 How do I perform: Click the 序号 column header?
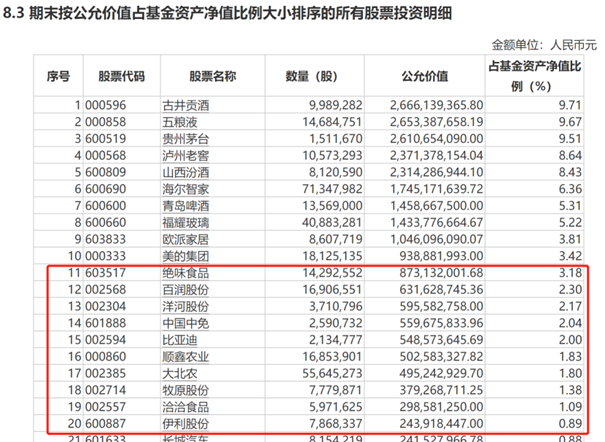(x=58, y=76)
